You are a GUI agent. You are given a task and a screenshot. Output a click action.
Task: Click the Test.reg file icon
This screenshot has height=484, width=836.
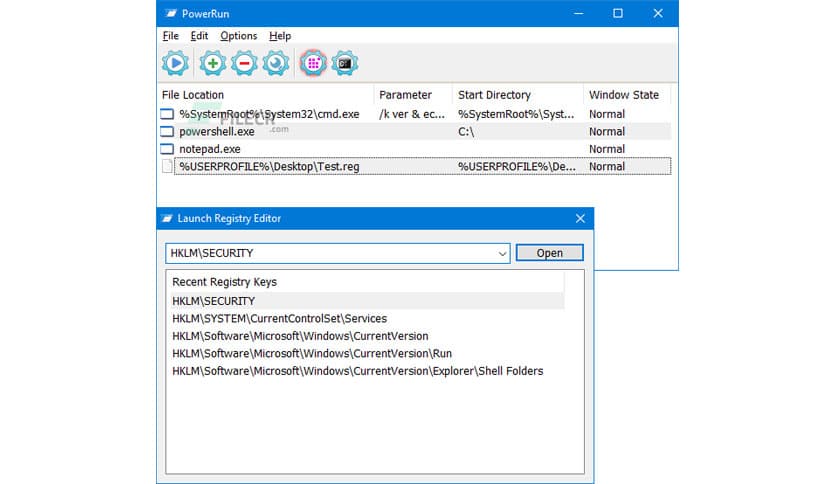(x=167, y=167)
